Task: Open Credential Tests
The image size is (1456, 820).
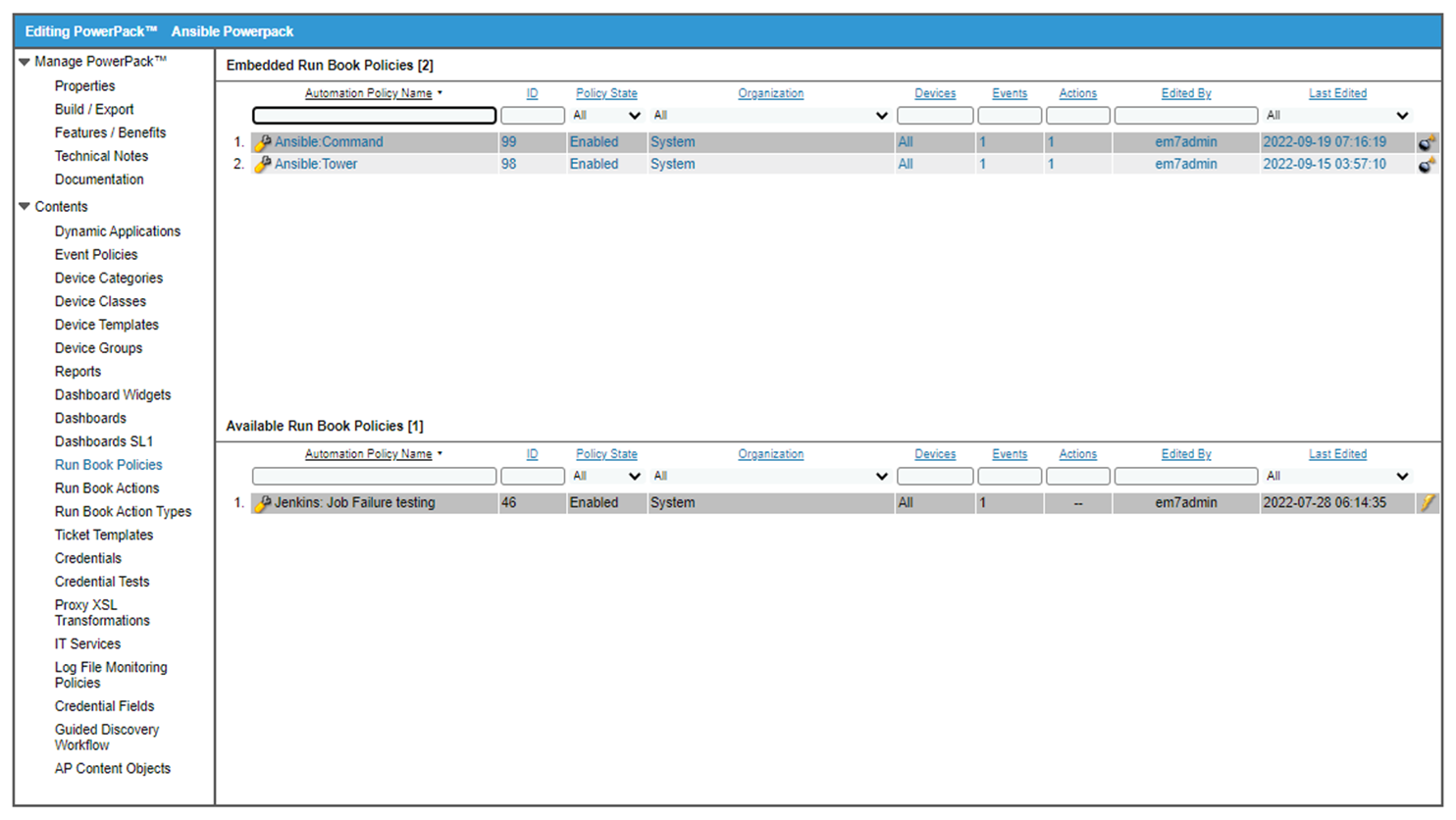Action: coord(102,583)
